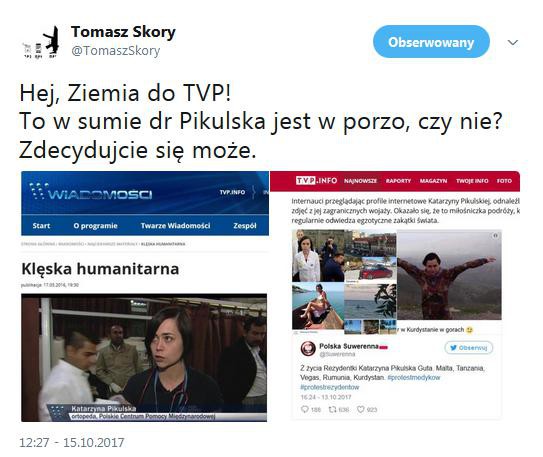This screenshot has height=457, width=543.
Task: Click the Wiadomości logo
Action: pos(91,192)
